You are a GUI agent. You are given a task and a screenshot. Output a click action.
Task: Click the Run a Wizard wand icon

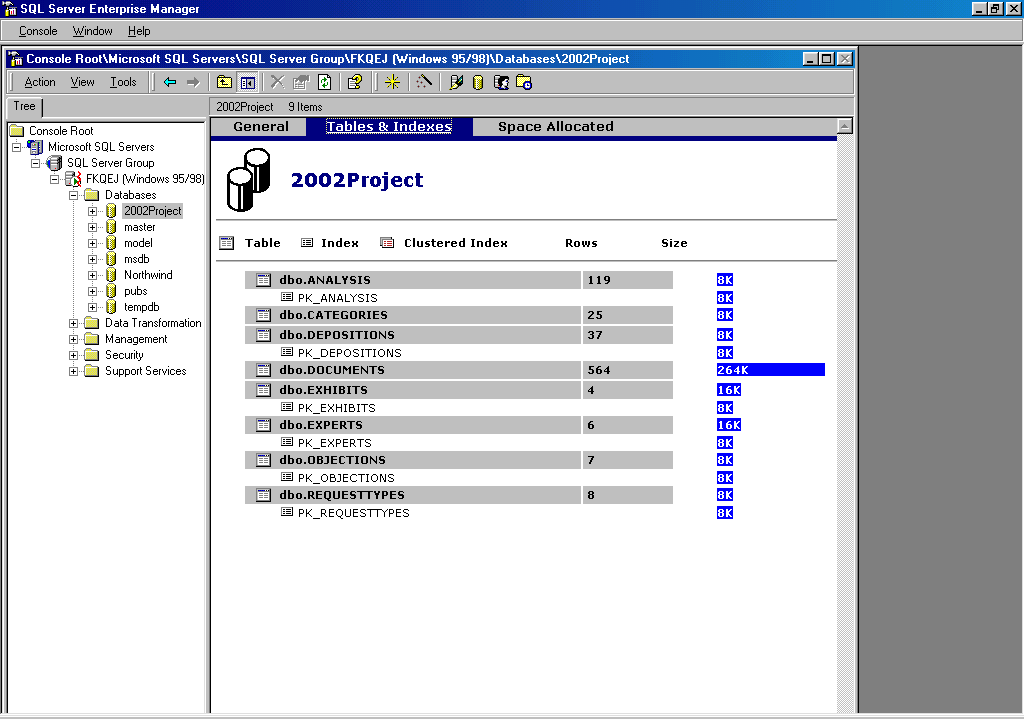pos(424,82)
